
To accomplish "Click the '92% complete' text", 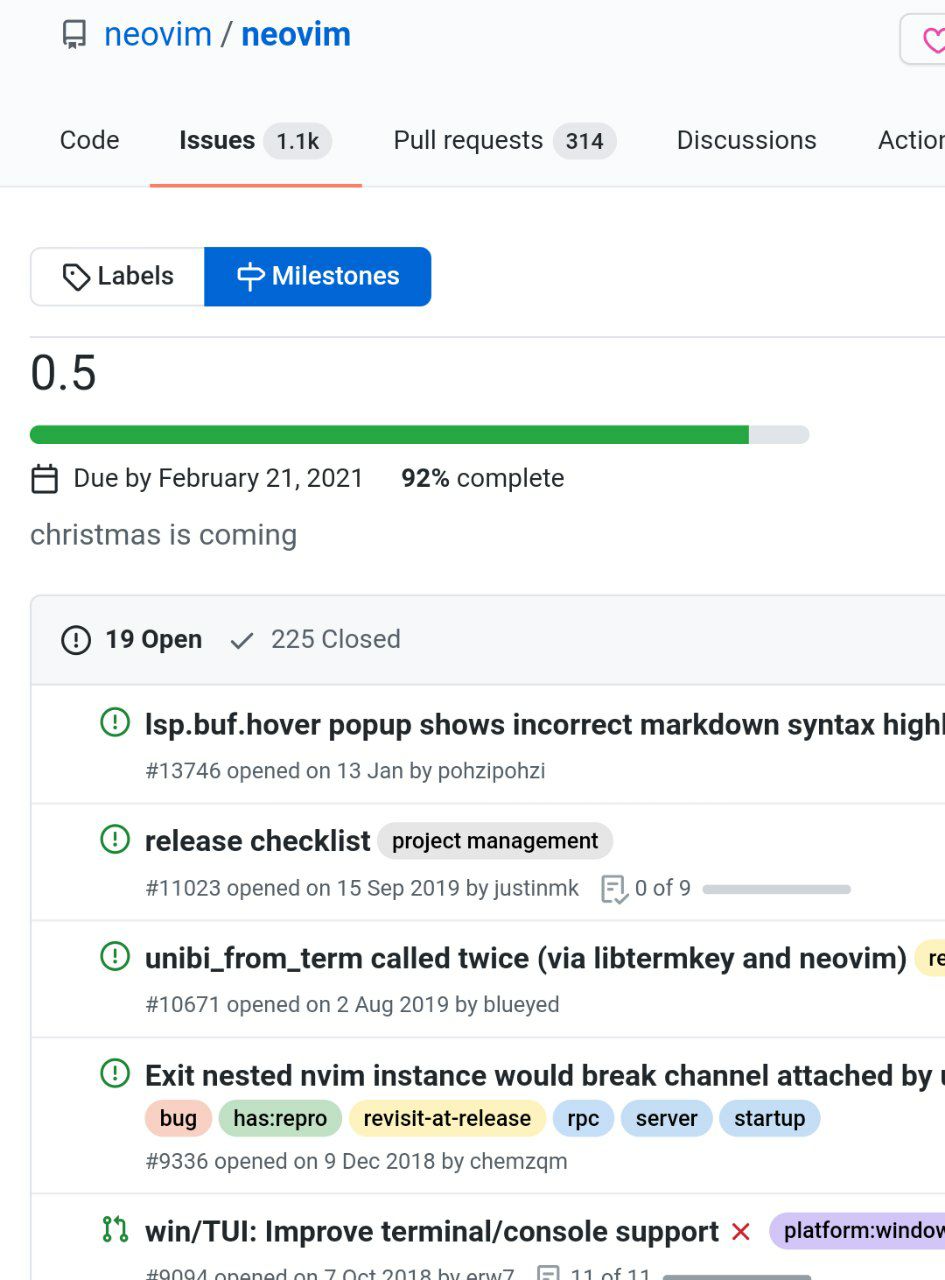I will tap(483, 478).
